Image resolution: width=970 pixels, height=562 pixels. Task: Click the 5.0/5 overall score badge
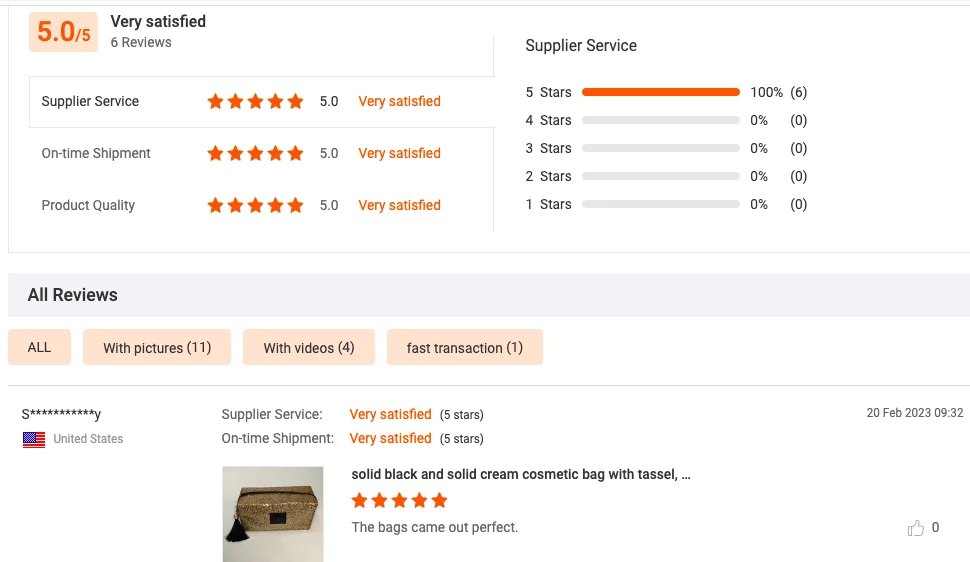point(63,32)
